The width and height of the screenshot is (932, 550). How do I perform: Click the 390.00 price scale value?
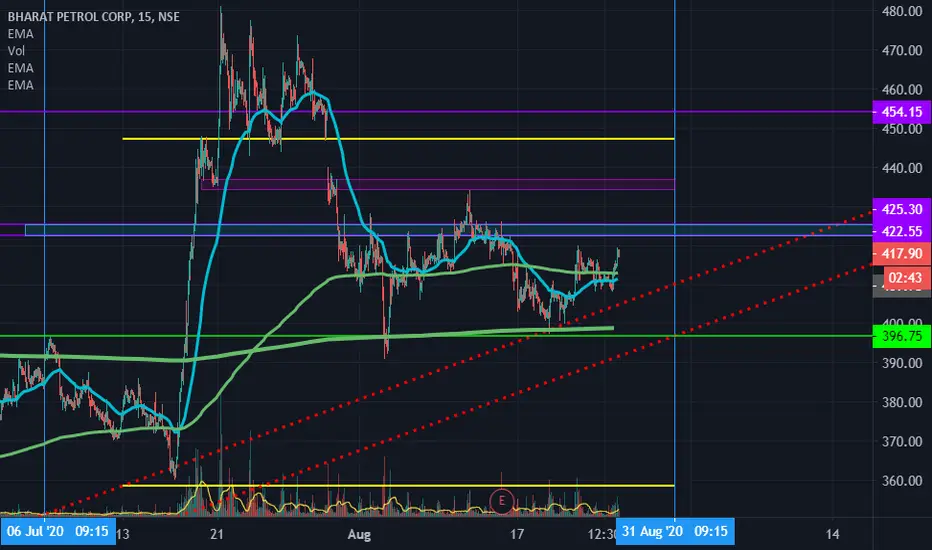click(902, 363)
